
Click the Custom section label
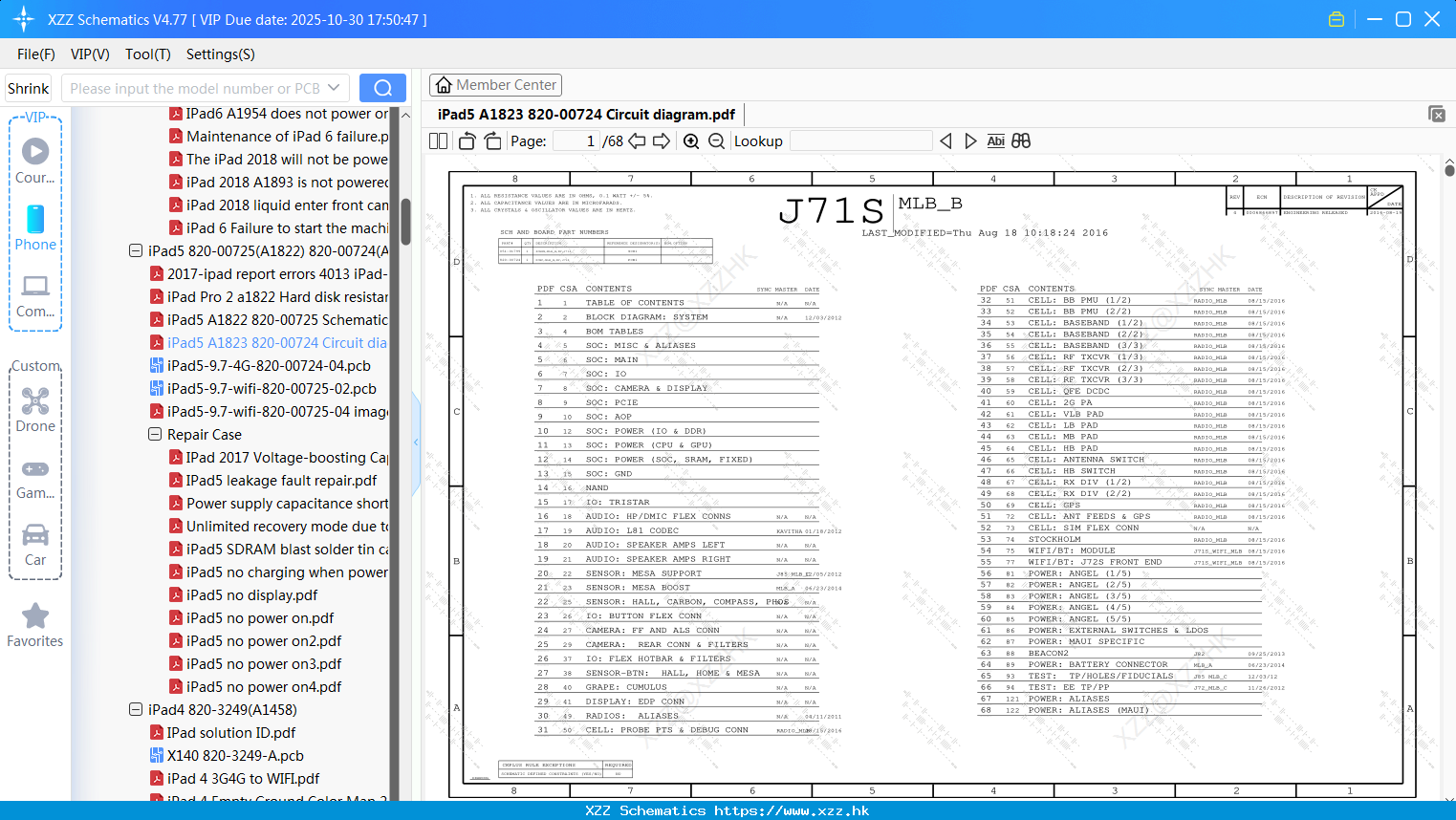(35, 366)
